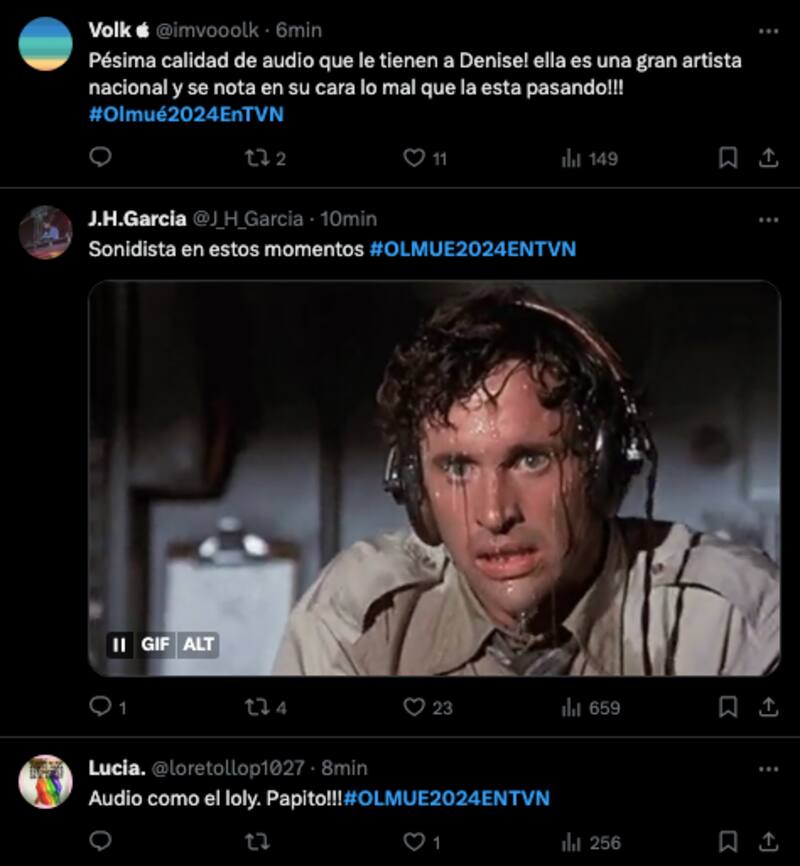800x866 pixels.
Task: Open more options on Volk's tweet
Action: [769, 31]
